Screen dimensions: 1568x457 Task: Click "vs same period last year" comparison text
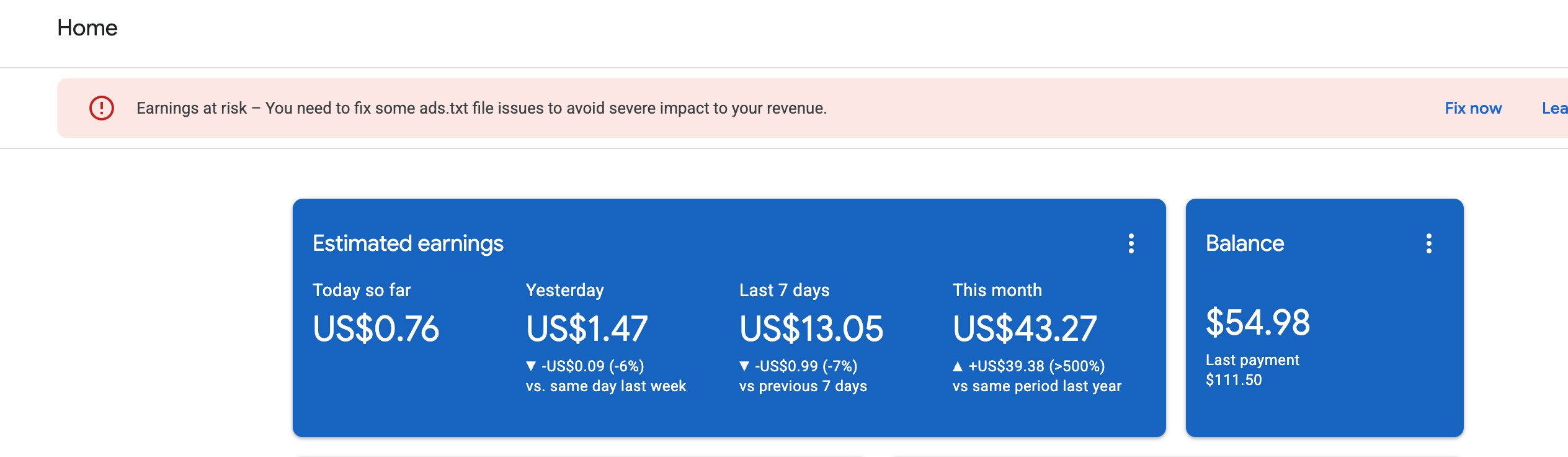1037,386
